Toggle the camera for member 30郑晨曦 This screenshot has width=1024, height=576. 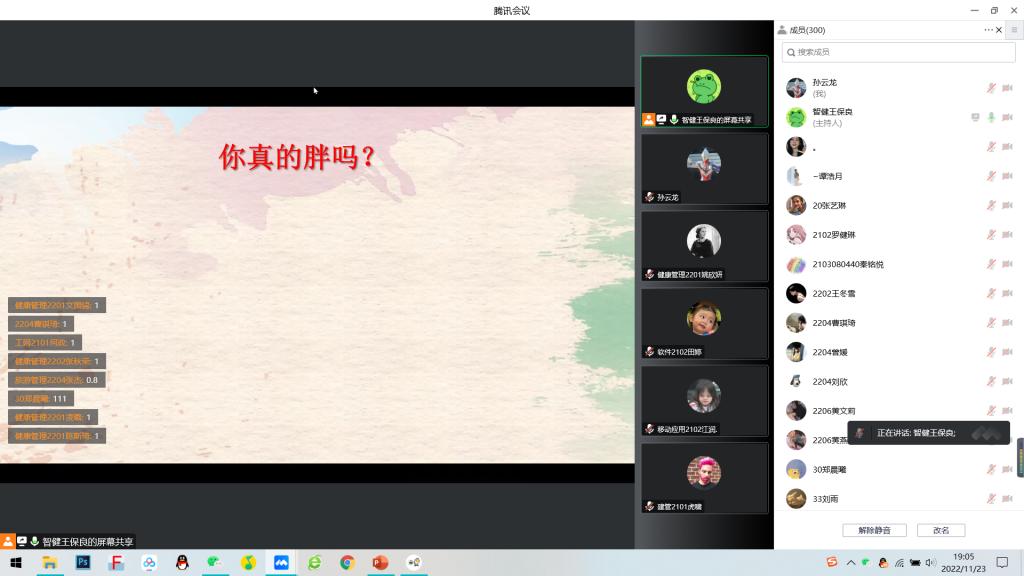[1007, 469]
